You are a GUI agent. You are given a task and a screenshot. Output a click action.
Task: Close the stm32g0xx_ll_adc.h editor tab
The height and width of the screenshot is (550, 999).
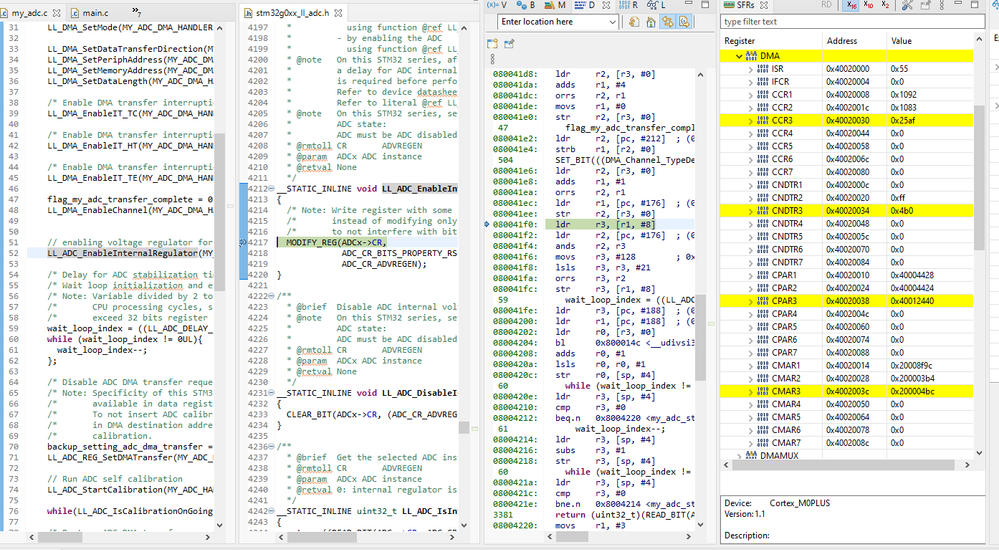coord(338,13)
